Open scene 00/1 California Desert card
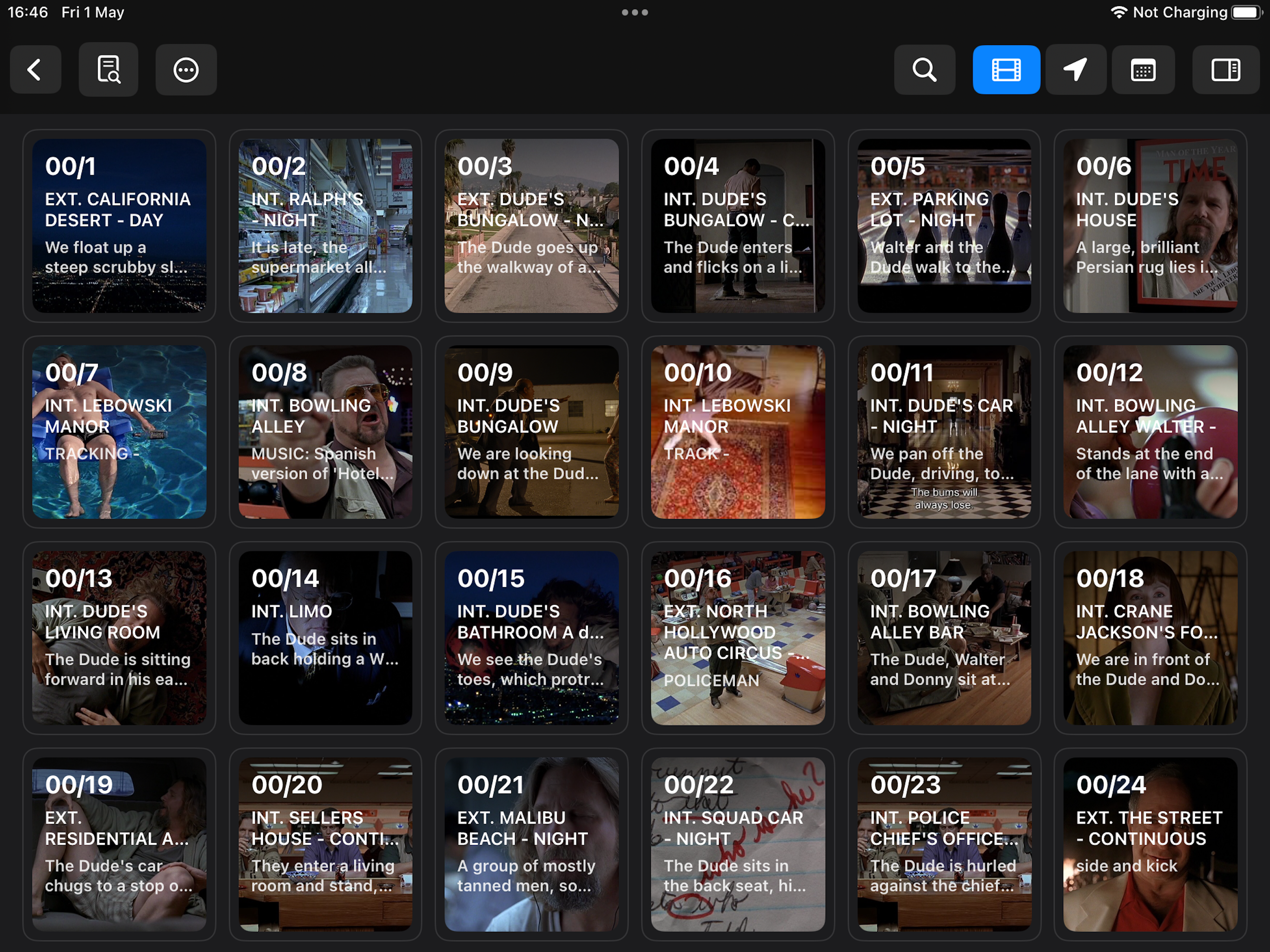 click(119, 225)
